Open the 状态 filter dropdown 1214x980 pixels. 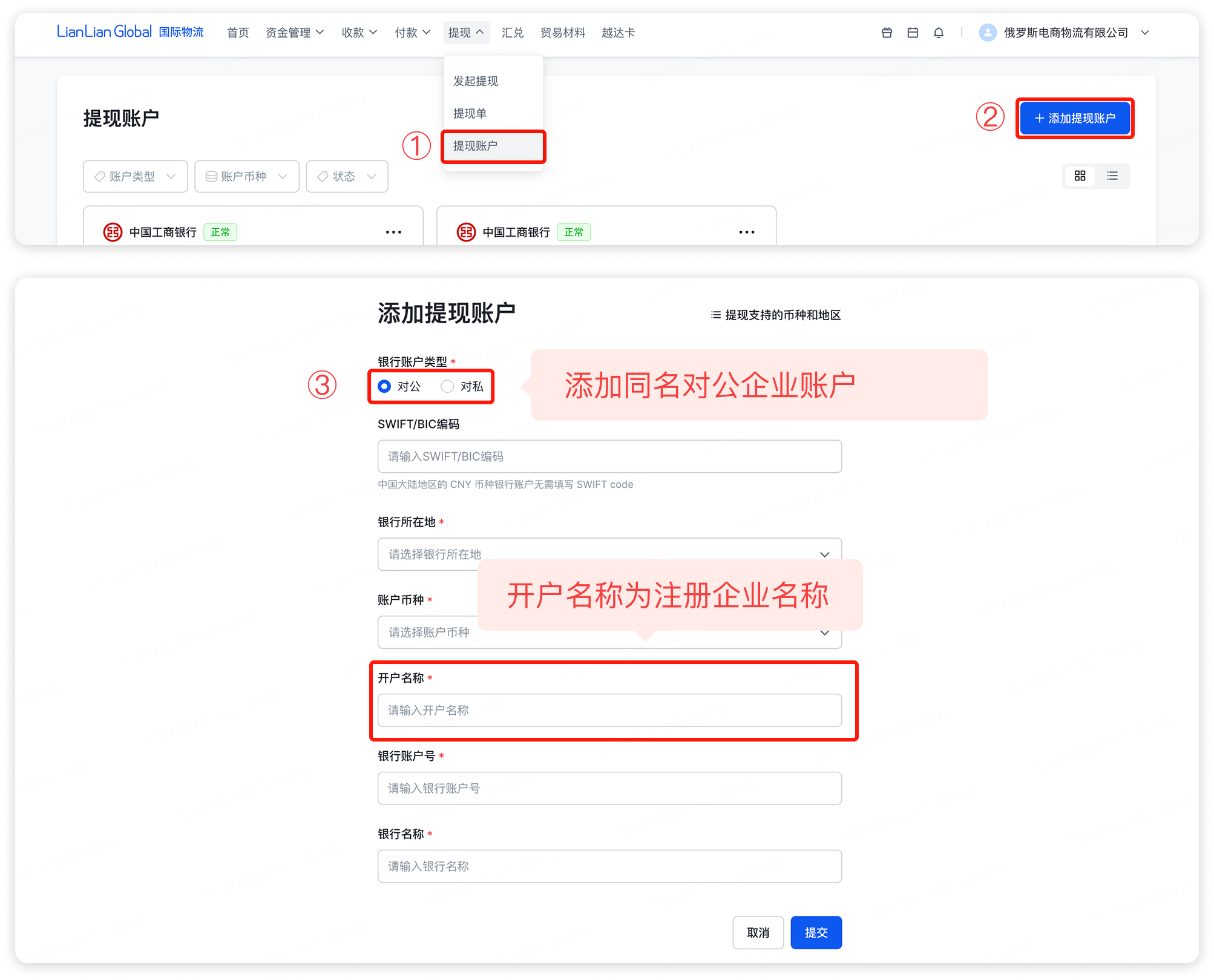point(347,177)
